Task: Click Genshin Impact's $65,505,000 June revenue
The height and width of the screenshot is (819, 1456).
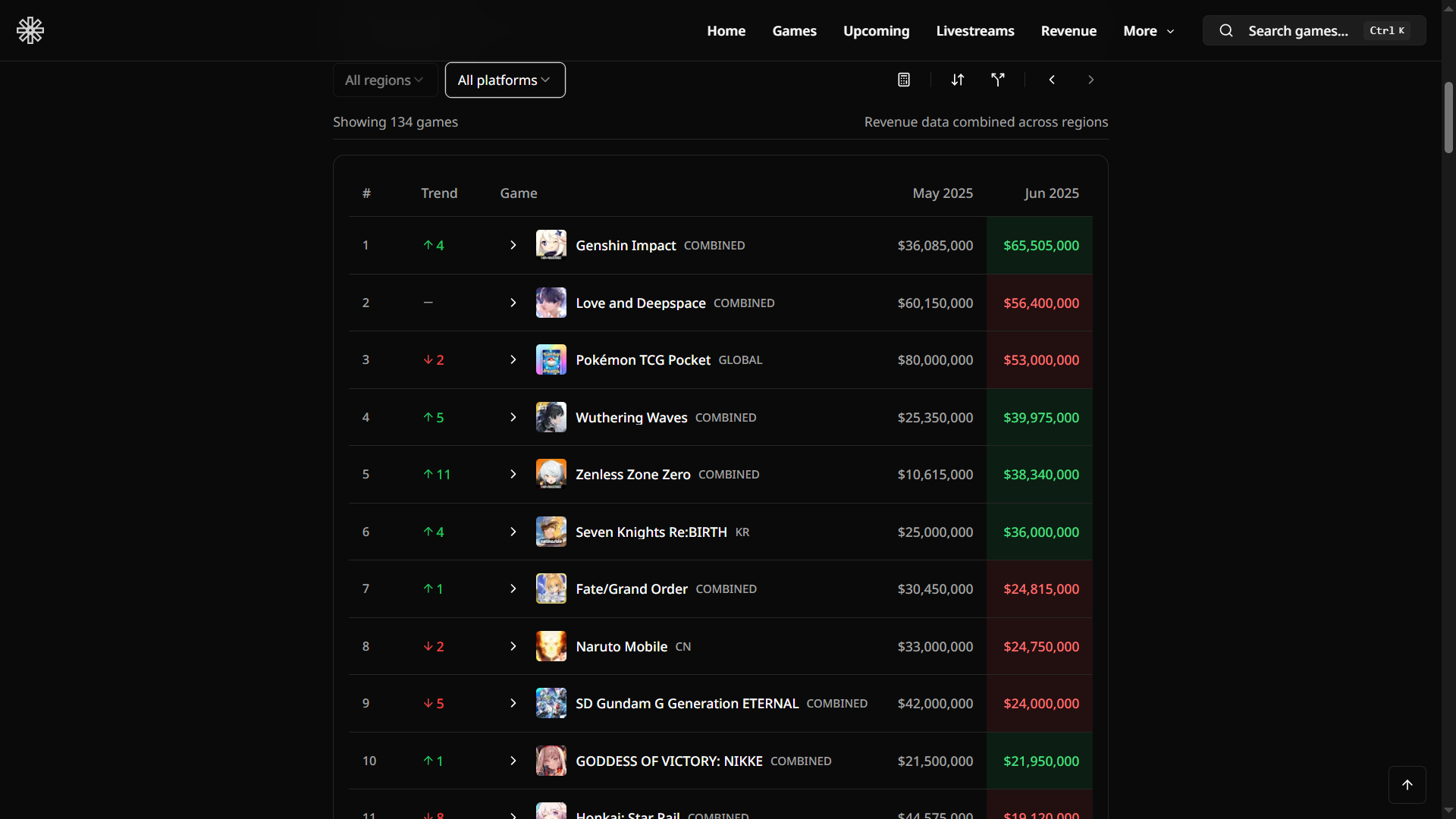Action: pos(1041,245)
